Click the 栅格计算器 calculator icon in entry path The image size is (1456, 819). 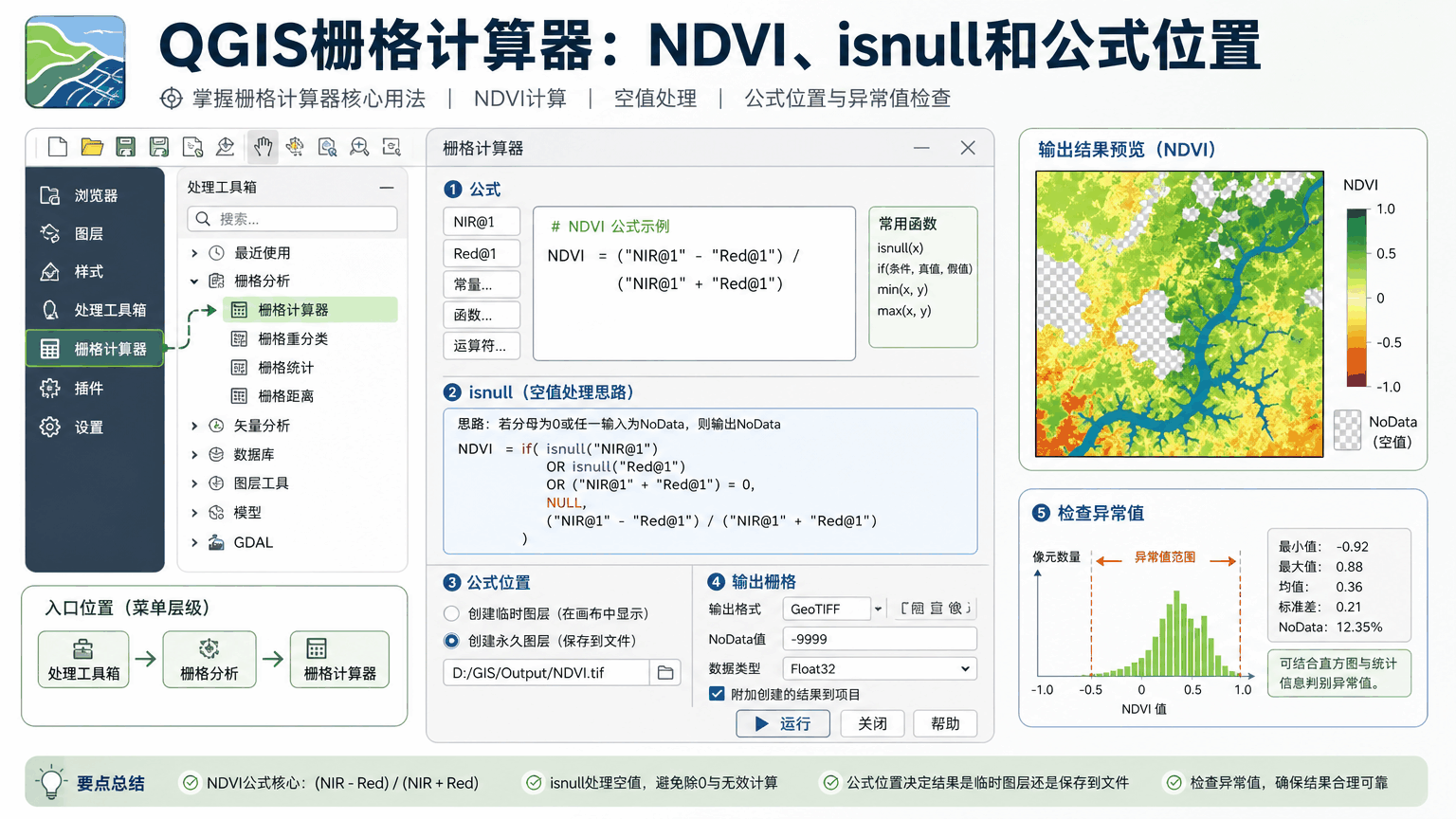click(317, 649)
